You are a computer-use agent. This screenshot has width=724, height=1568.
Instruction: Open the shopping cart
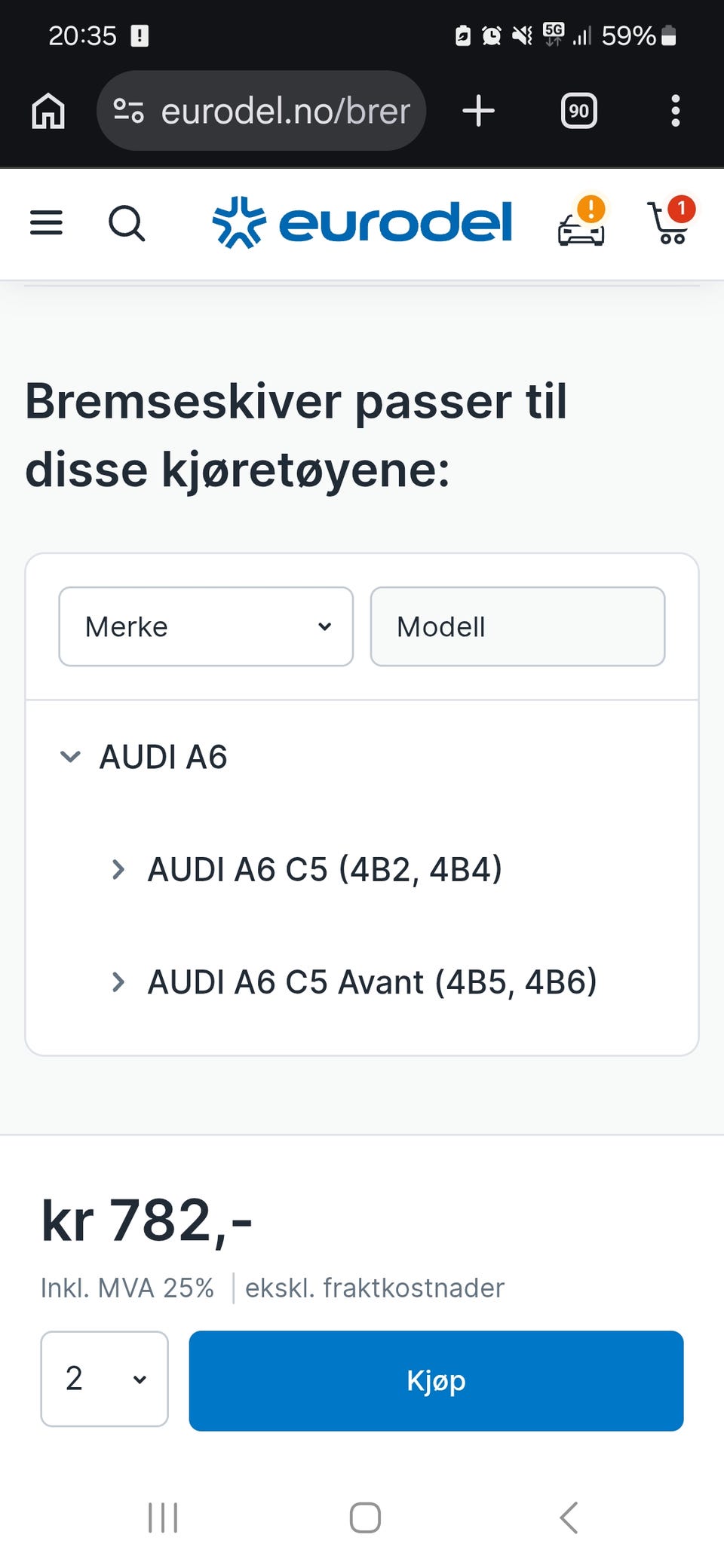669,223
